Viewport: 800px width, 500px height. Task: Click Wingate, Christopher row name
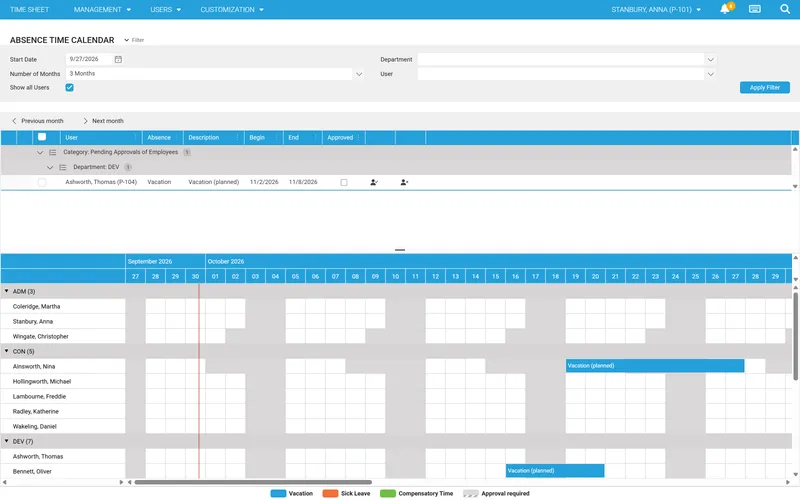tap(41, 337)
